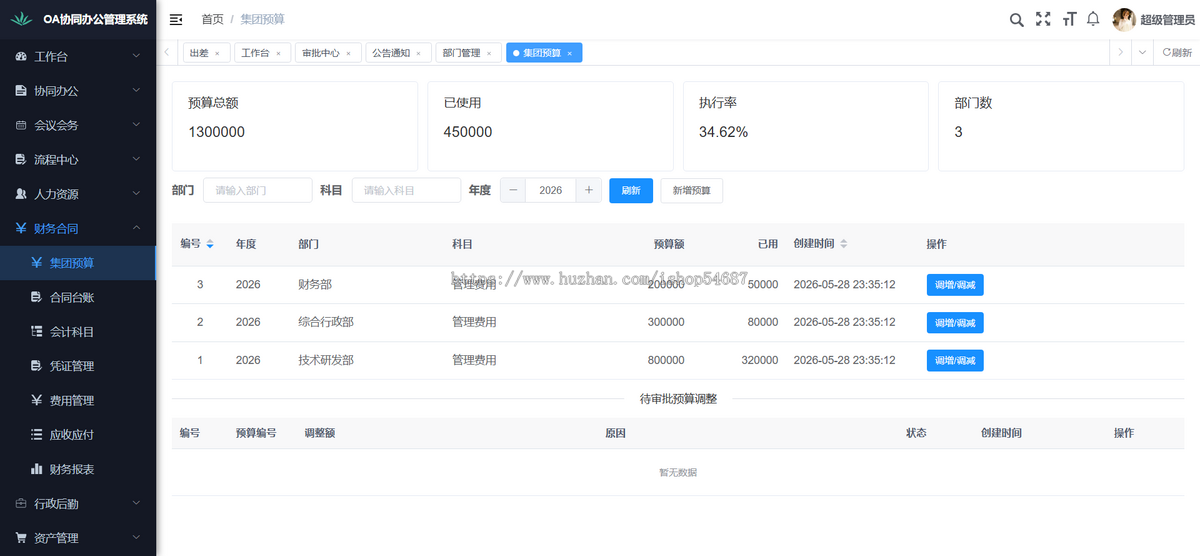Focus the 请输入部门 input field

[x=258, y=190]
